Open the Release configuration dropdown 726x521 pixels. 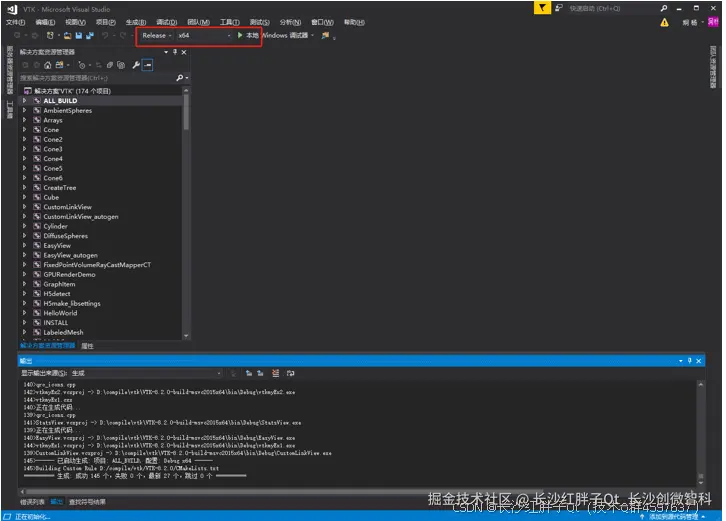[156, 35]
